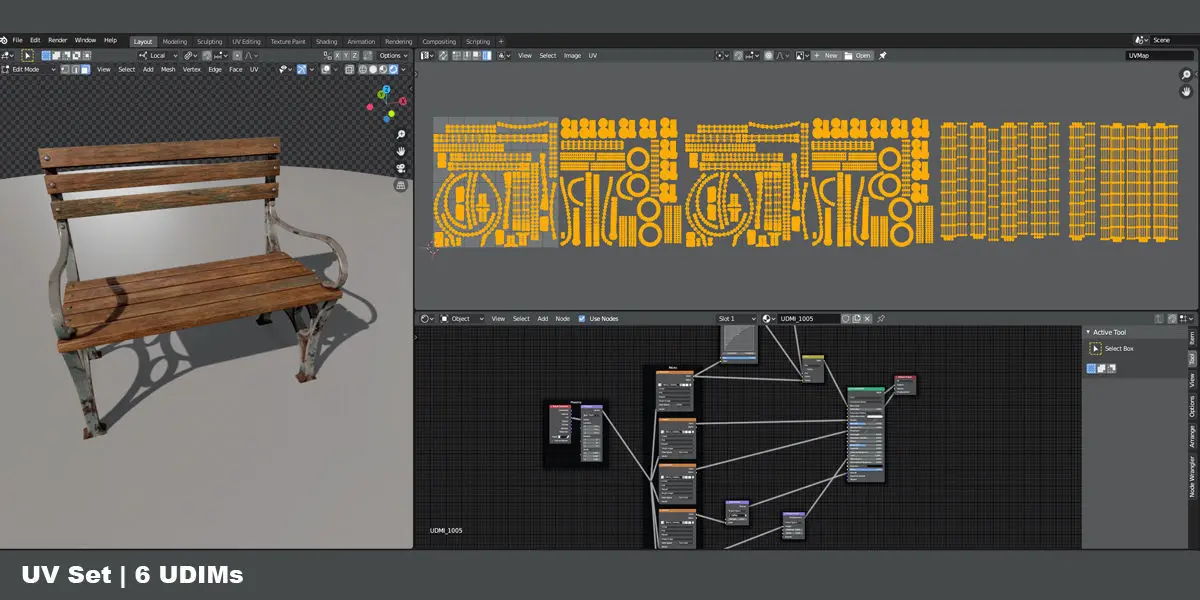Viewport: 1200px width, 600px height.
Task: Toggle snapping magnet in 3D viewport header
Action: coord(207,55)
